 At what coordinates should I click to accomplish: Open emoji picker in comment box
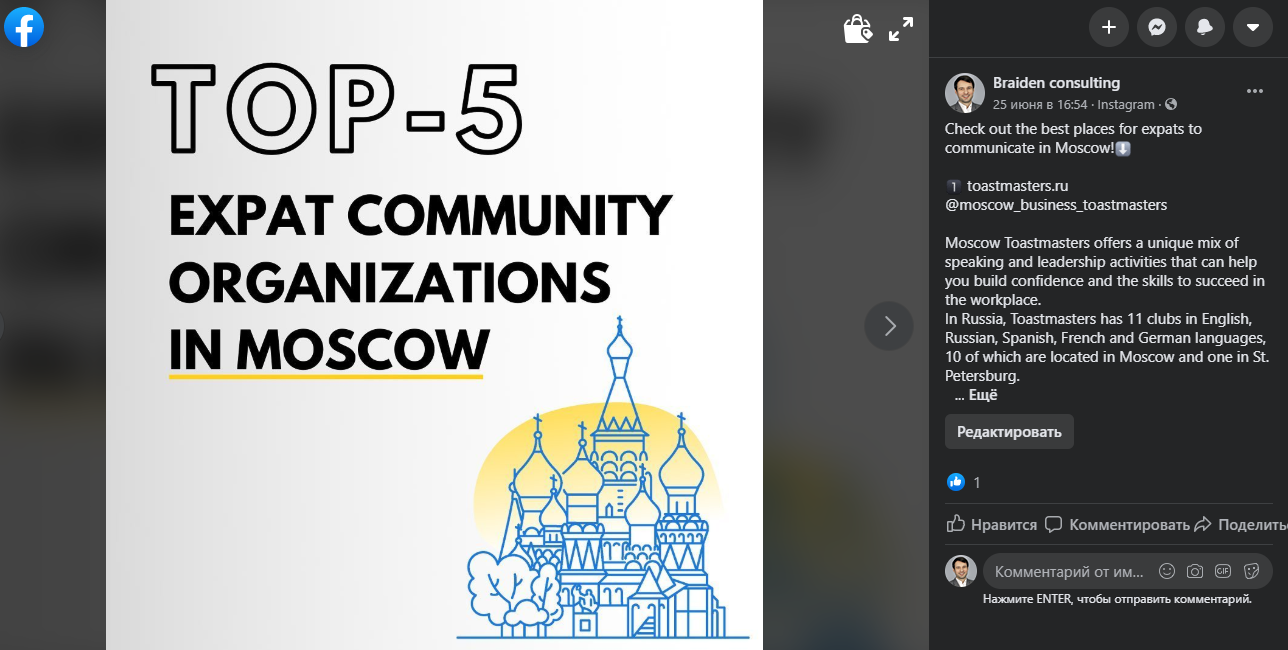(1167, 571)
